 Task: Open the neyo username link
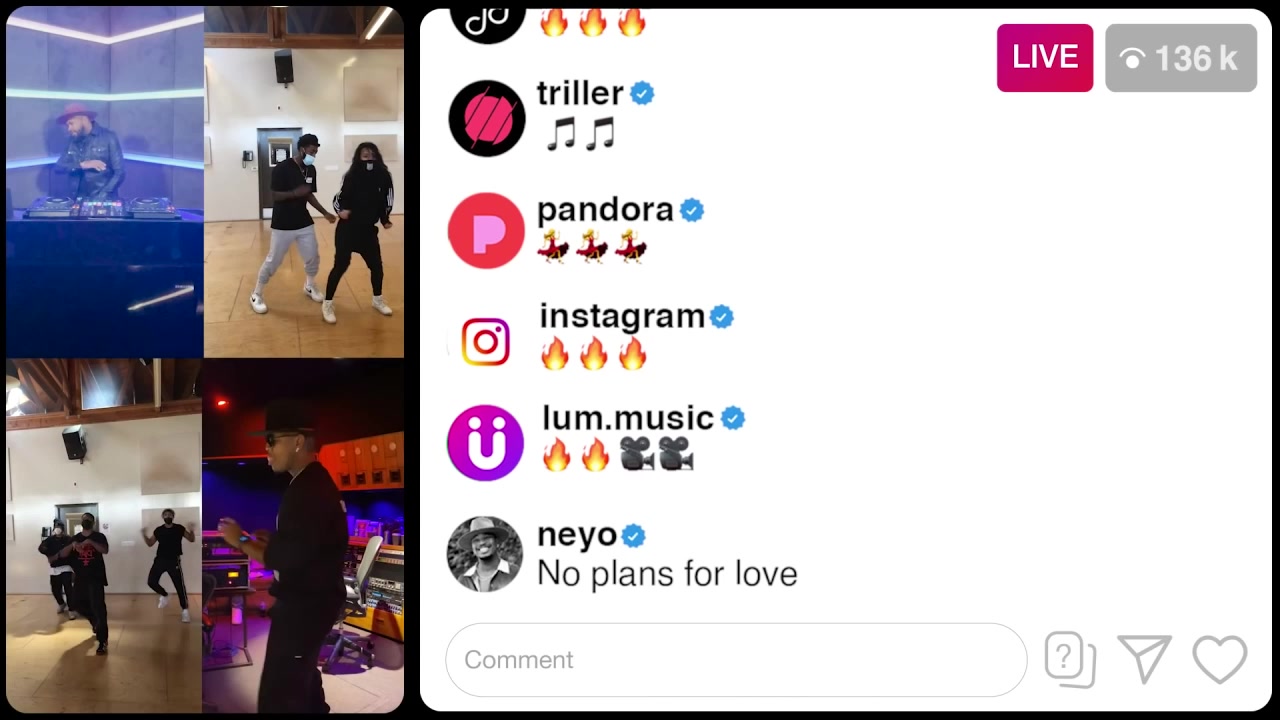[577, 535]
